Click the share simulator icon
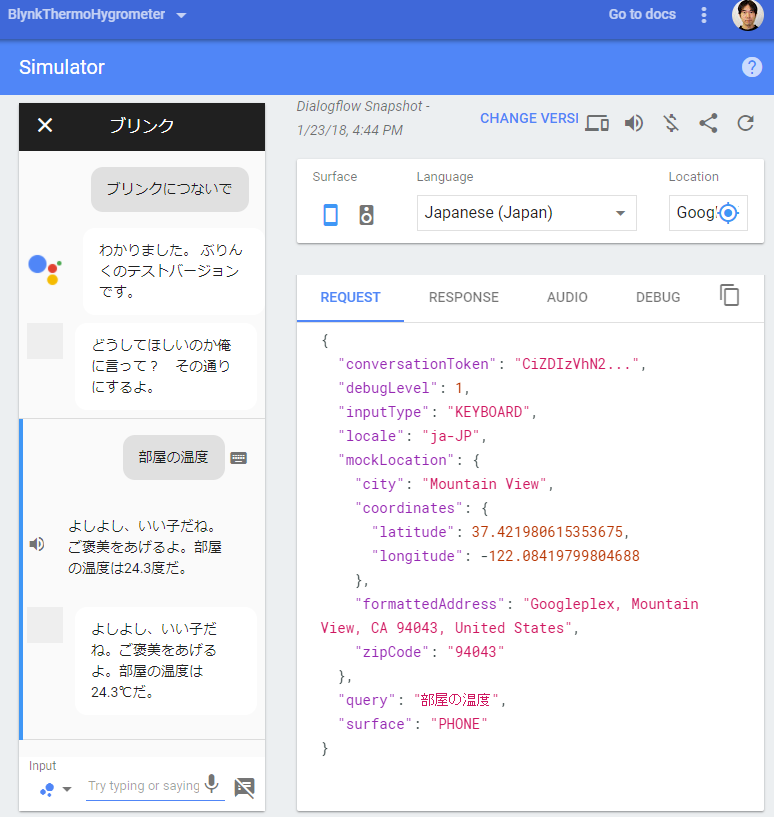The image size is (774, 817). (708, 123)
